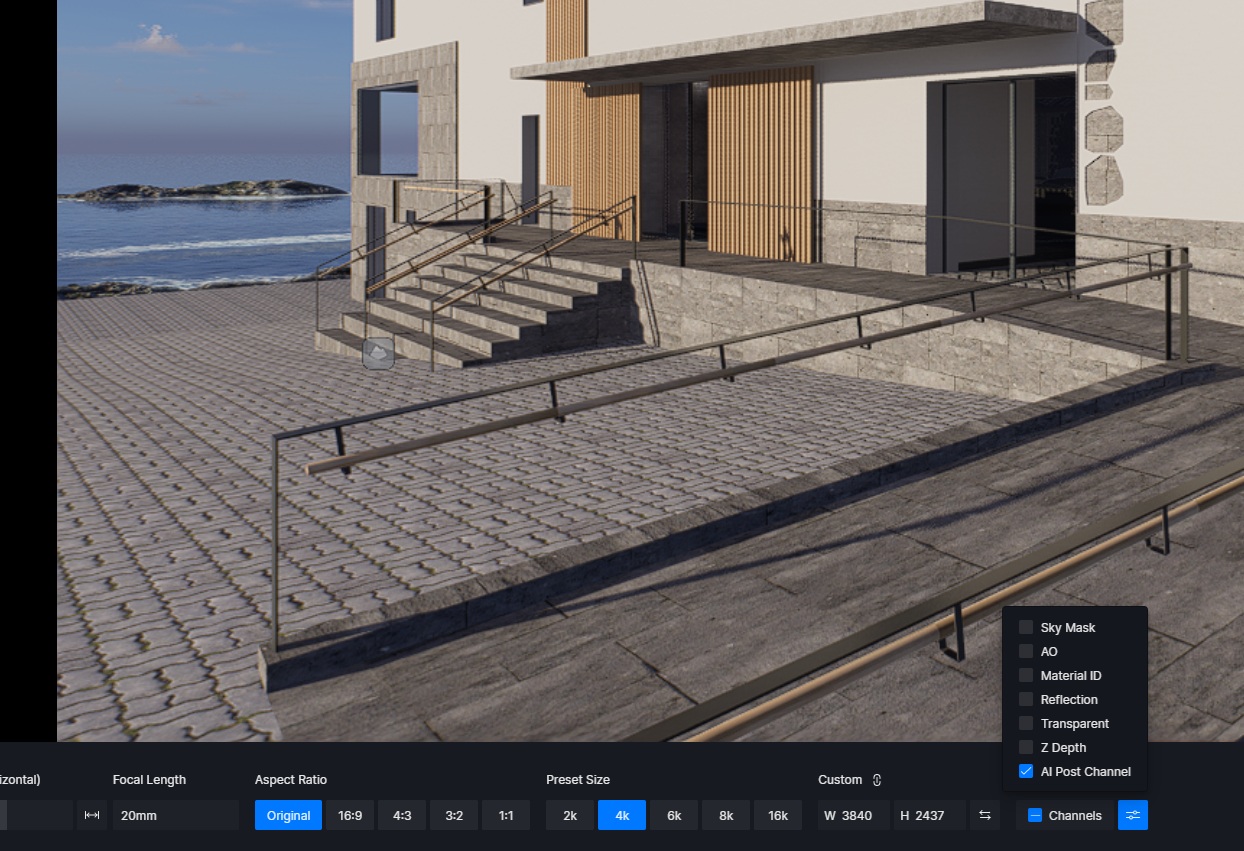Click the channel settings sliders icon
The width and height of the screenshot is (1244, 851).
[1133, 815]
